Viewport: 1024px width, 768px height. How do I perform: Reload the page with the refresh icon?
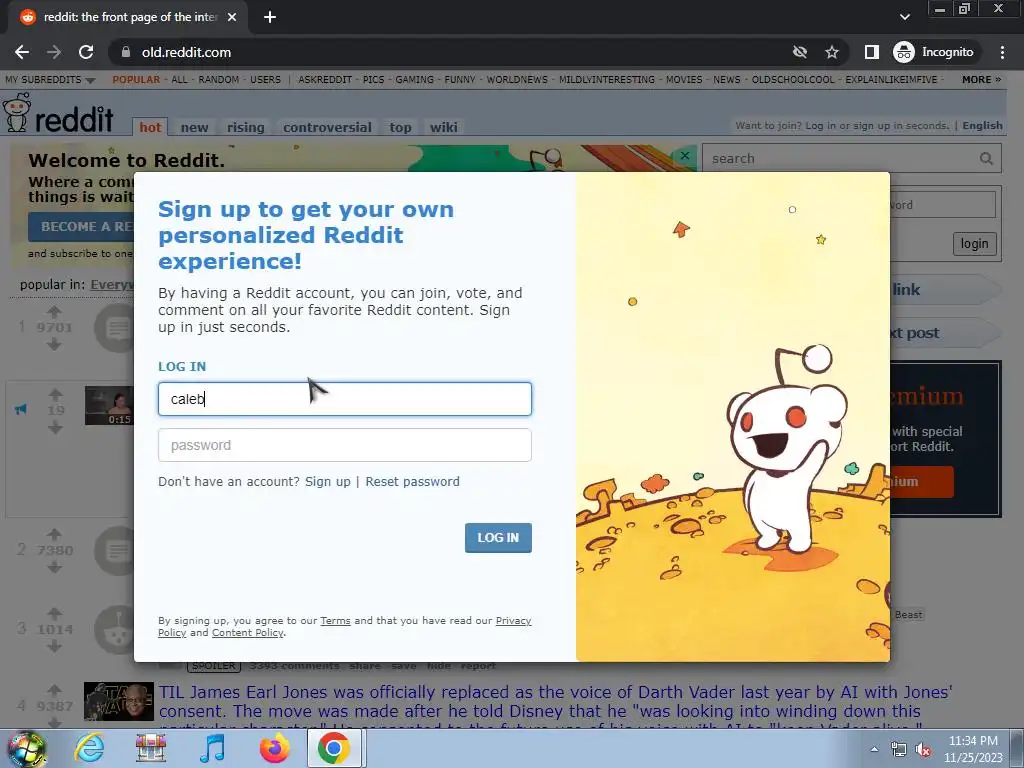coord(86,52)
